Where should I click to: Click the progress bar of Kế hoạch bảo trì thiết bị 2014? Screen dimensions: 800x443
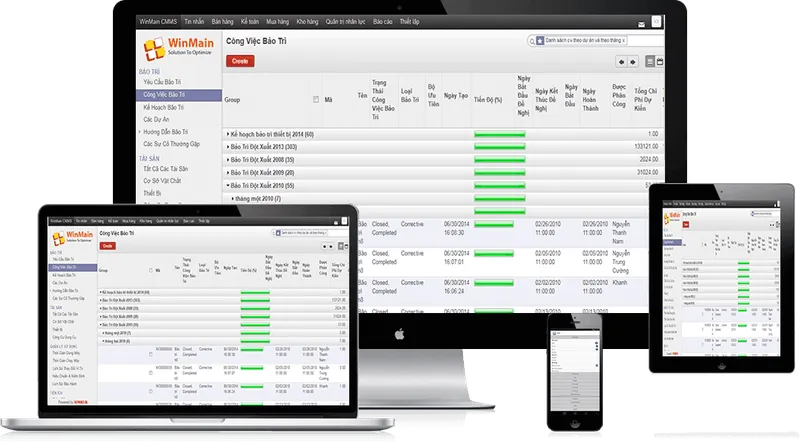tap(499, 134)
